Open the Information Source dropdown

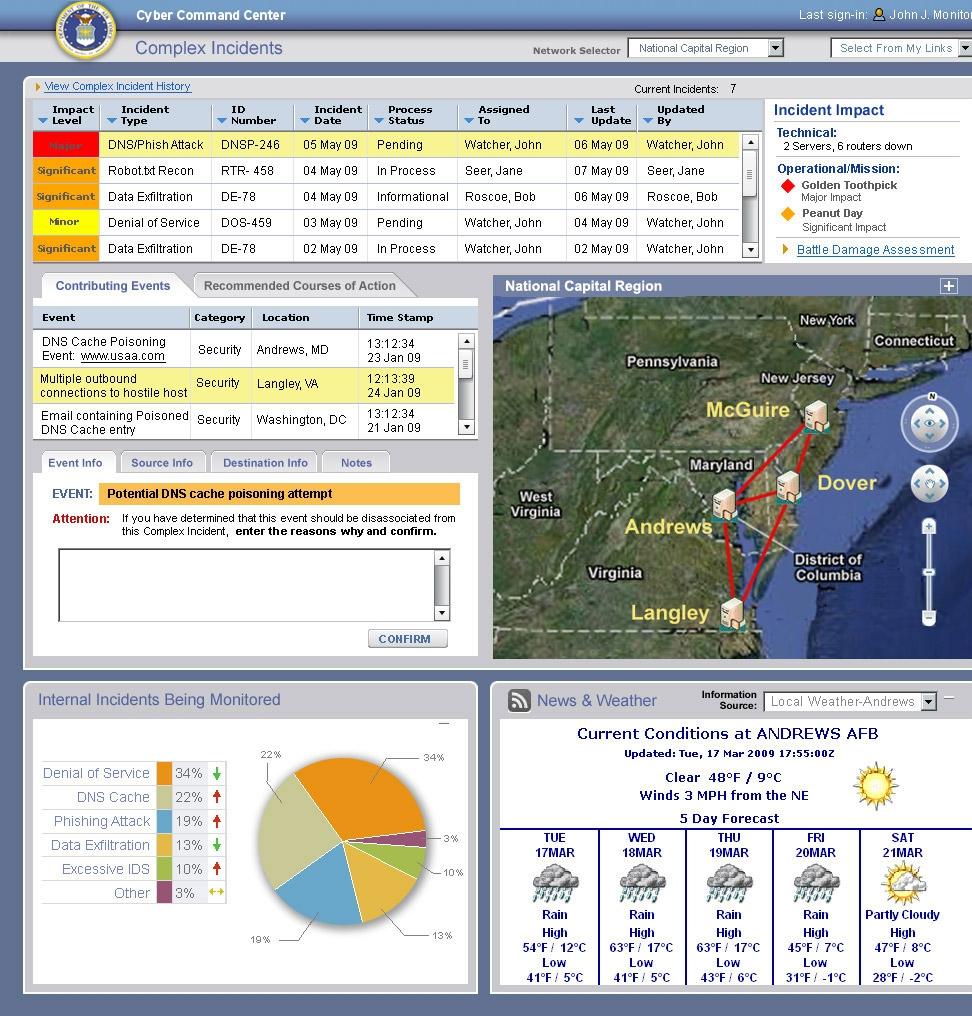click(x=929, y=702)
